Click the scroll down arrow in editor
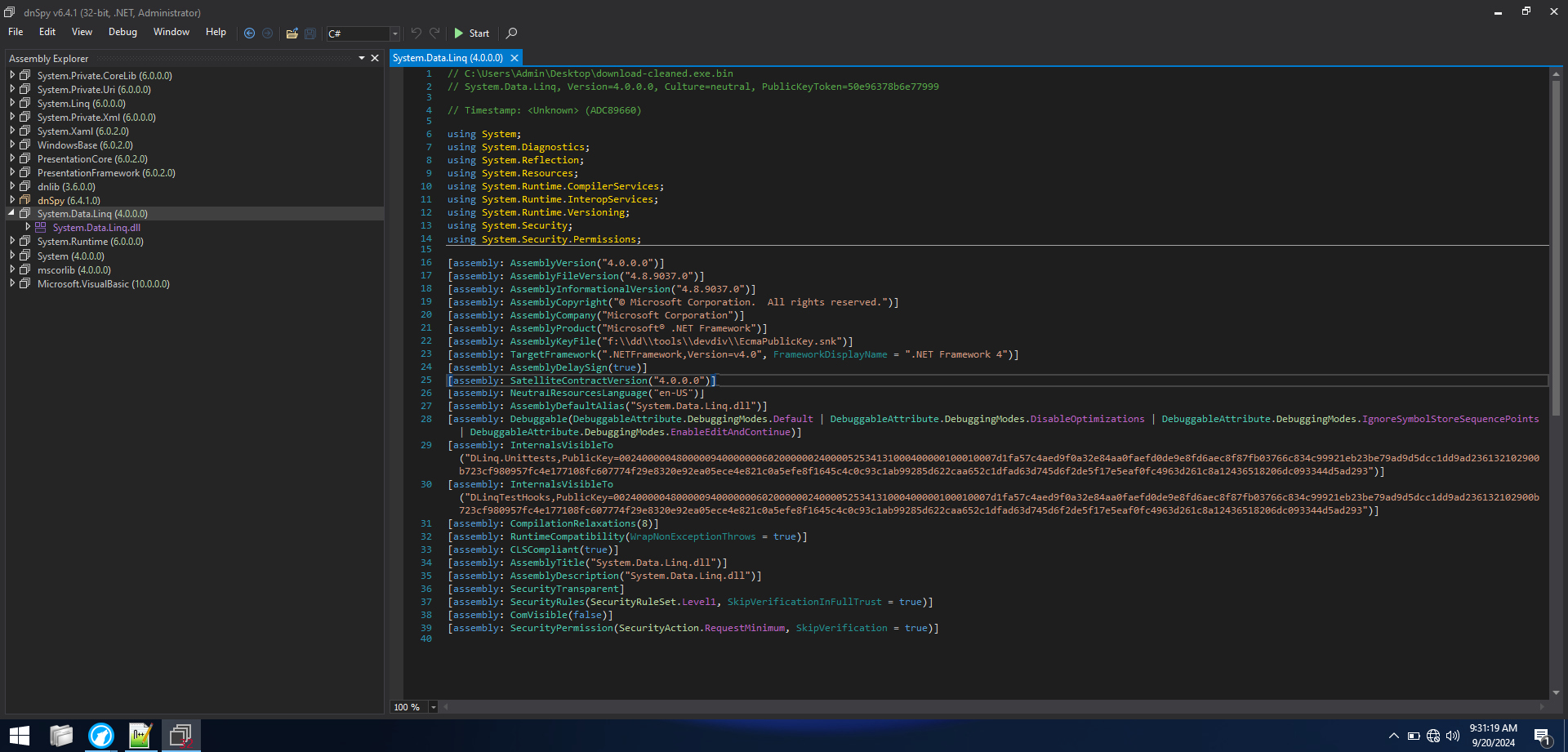Screen dimensions: 1568x752 (x=1556, y=692)
